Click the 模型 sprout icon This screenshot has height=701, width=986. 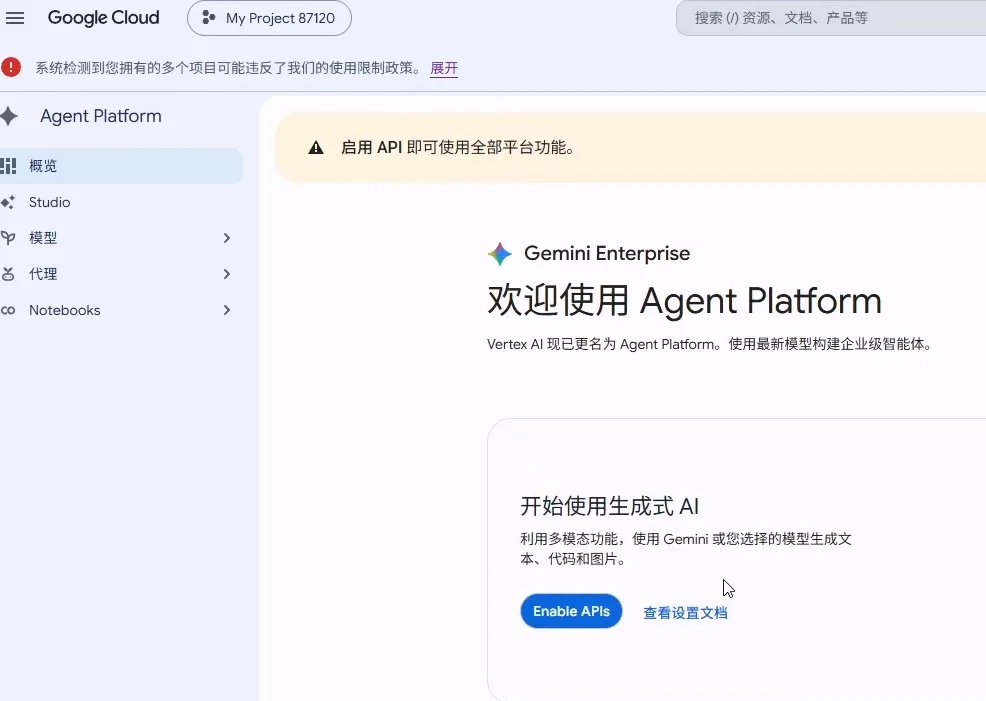[x=8, y=238]
